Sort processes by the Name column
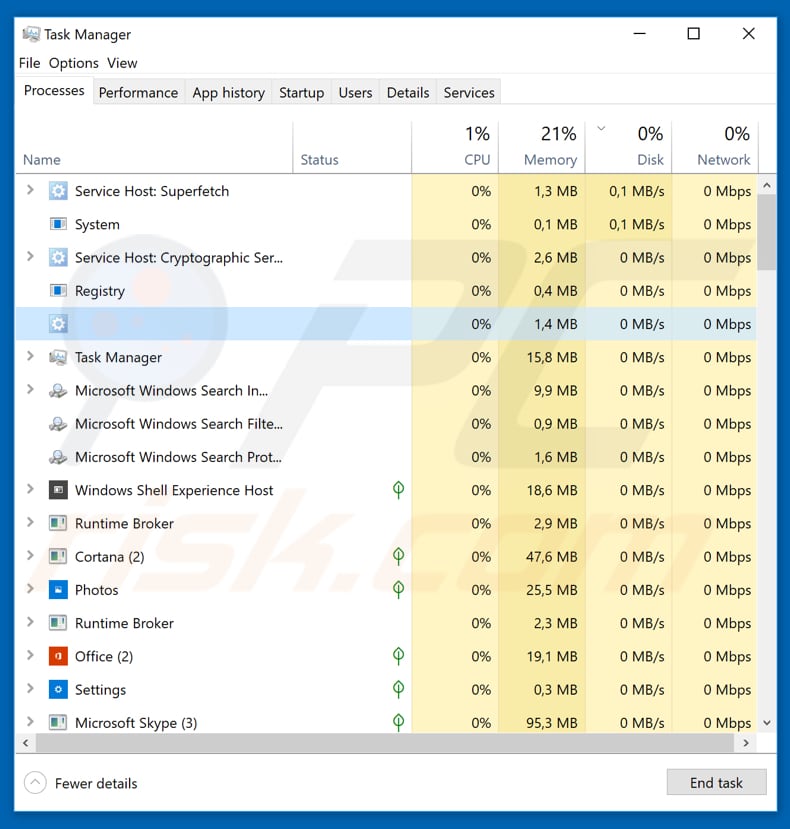Viewport: 790px width, 829px height. pyautogui.click(x=154, y=148)
